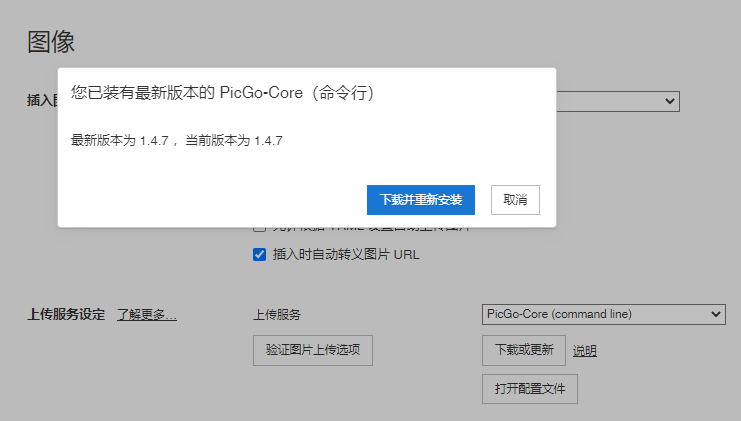Click the 上传服务 field label
Screen dimensions: 741x421
coord(277,315)
